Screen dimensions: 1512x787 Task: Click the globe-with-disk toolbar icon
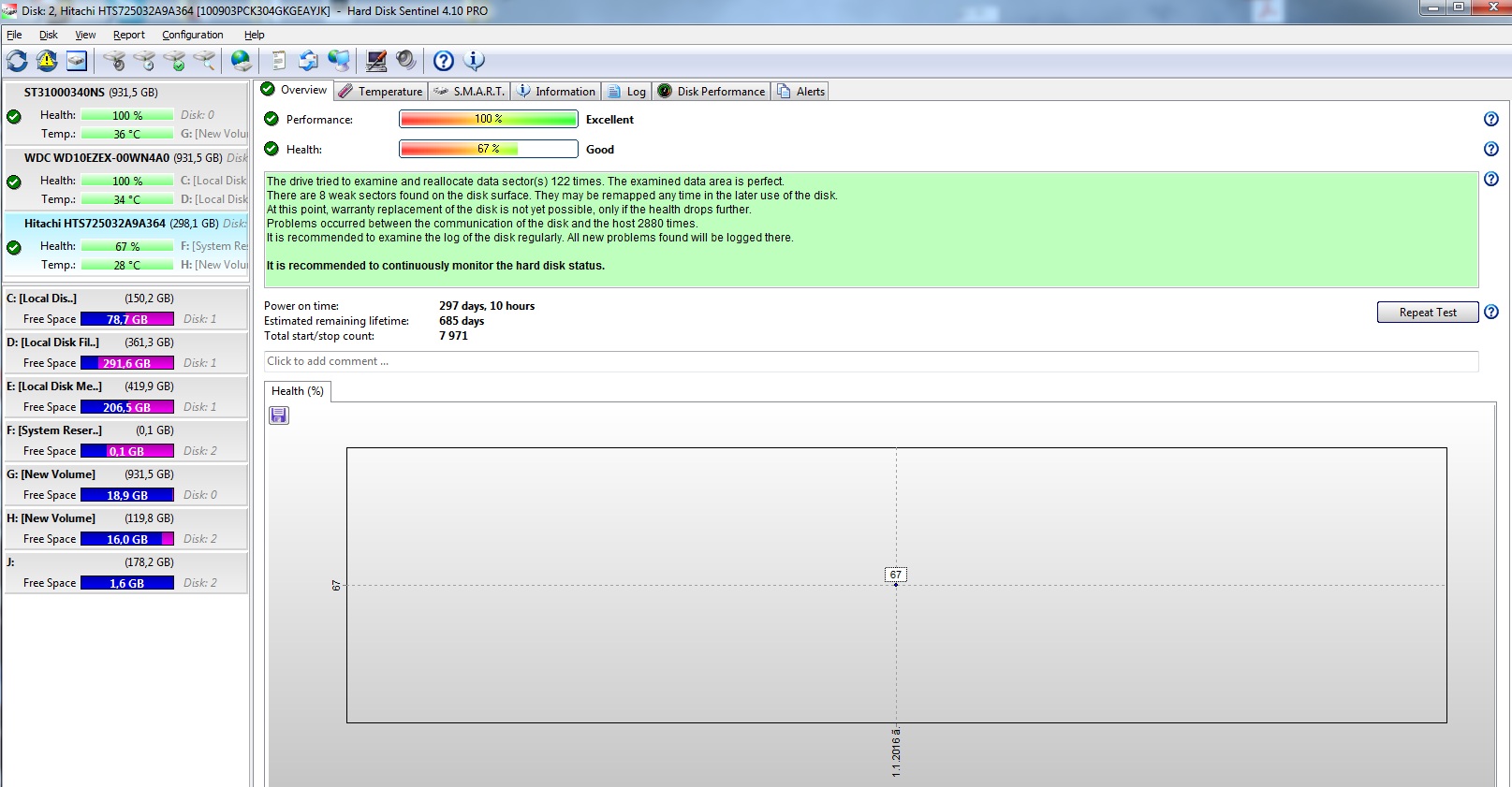242,61
